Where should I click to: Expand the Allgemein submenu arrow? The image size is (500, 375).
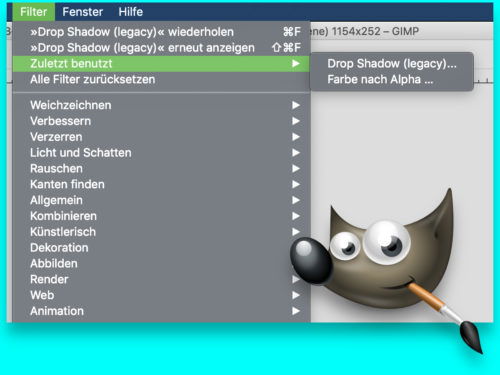(x=296, y=200)
